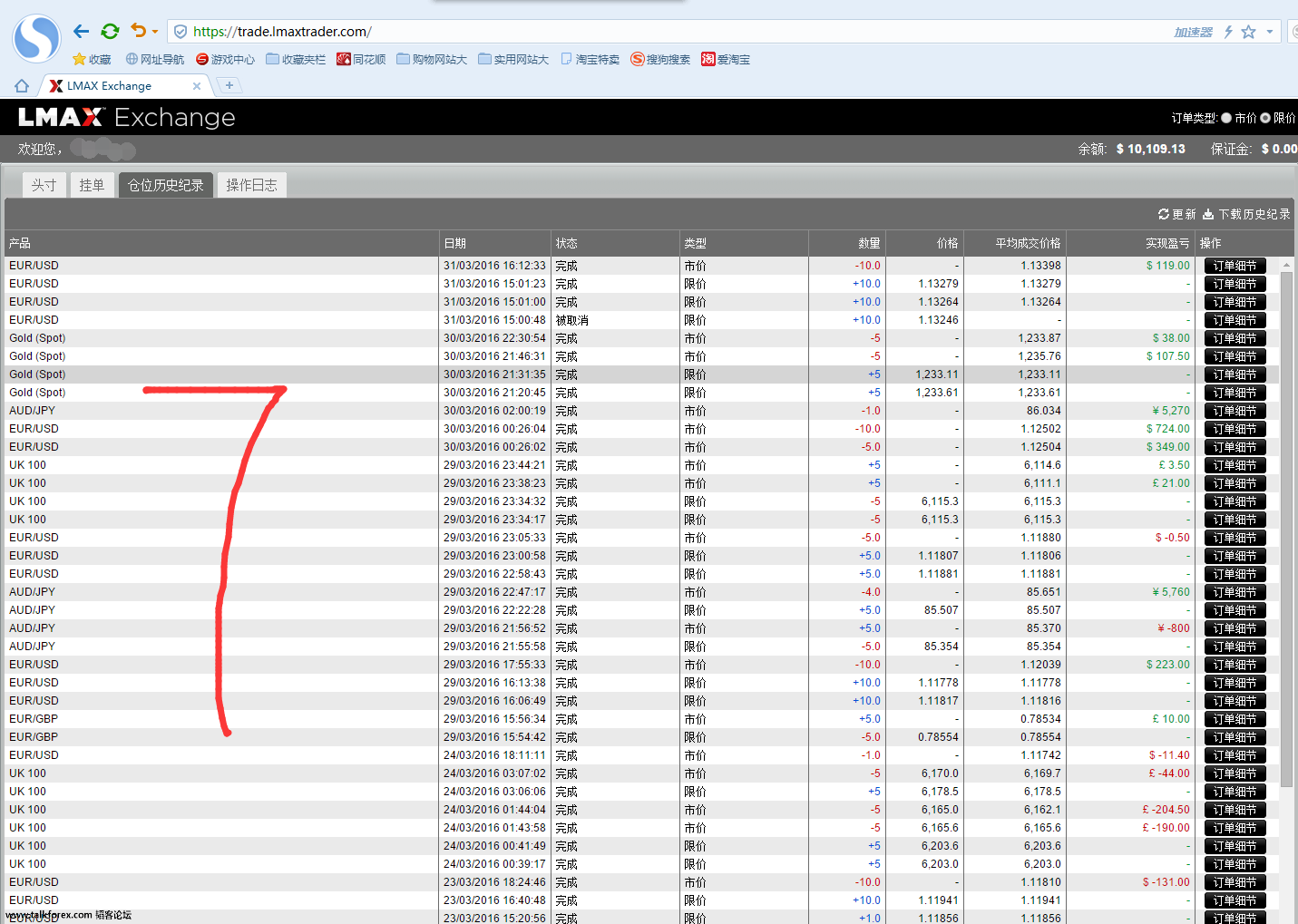The image size is (1298, 924).
Task: Click the $ 0.00 margin value
Action: pyautogui.click(x=1279, y=149)
